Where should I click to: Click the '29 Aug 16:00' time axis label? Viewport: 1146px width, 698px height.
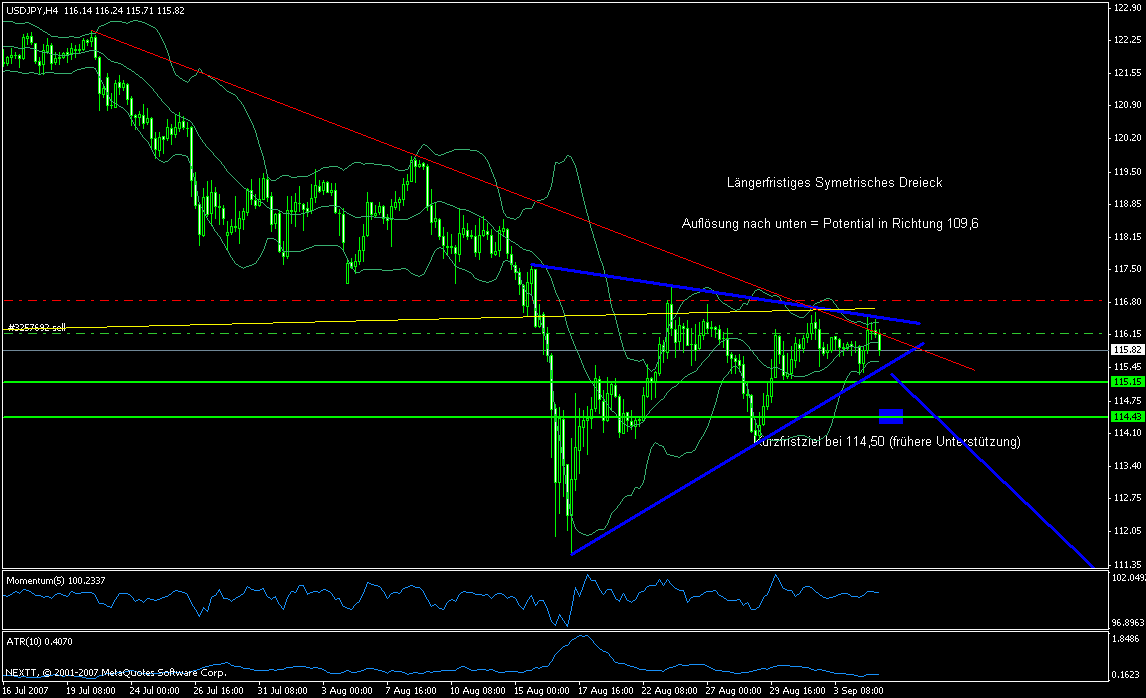coord(797,691)
